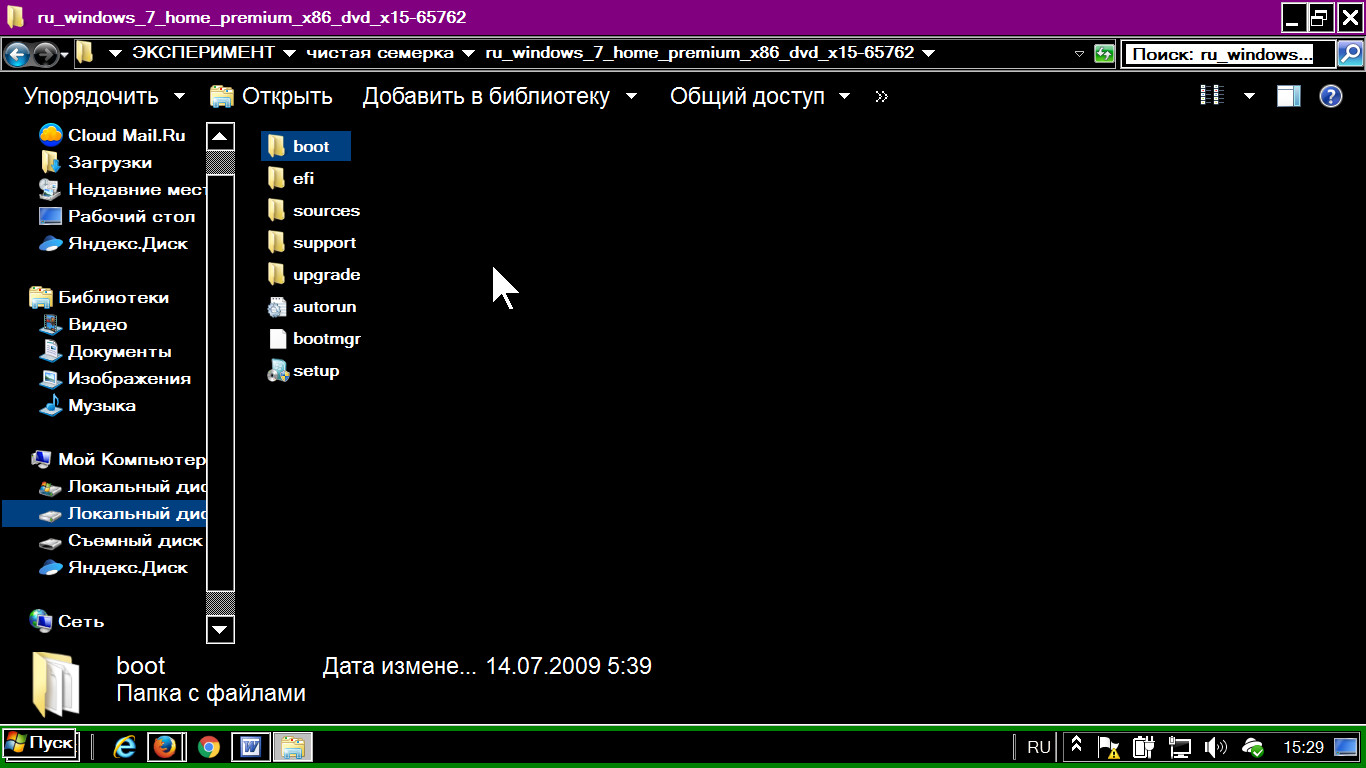Screen dimensions: 1366x768
Task: Select the efi folder icon
Action: click(277, 179)
